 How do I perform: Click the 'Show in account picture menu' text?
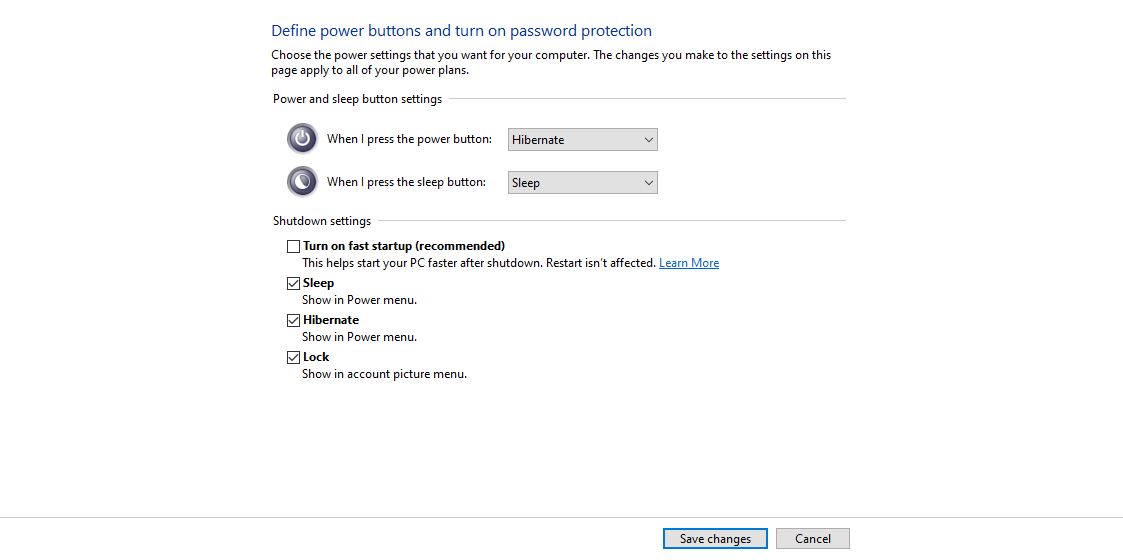(384, 374)
